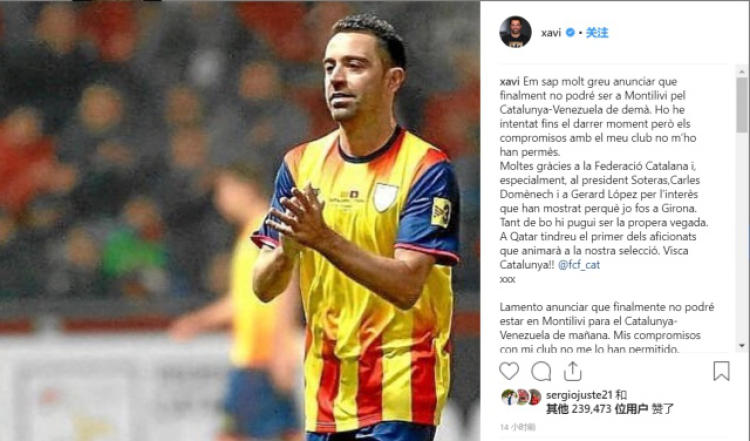Open the xavi username in the header
This screenshot has width=750, height=441.
tap(551, 33)
